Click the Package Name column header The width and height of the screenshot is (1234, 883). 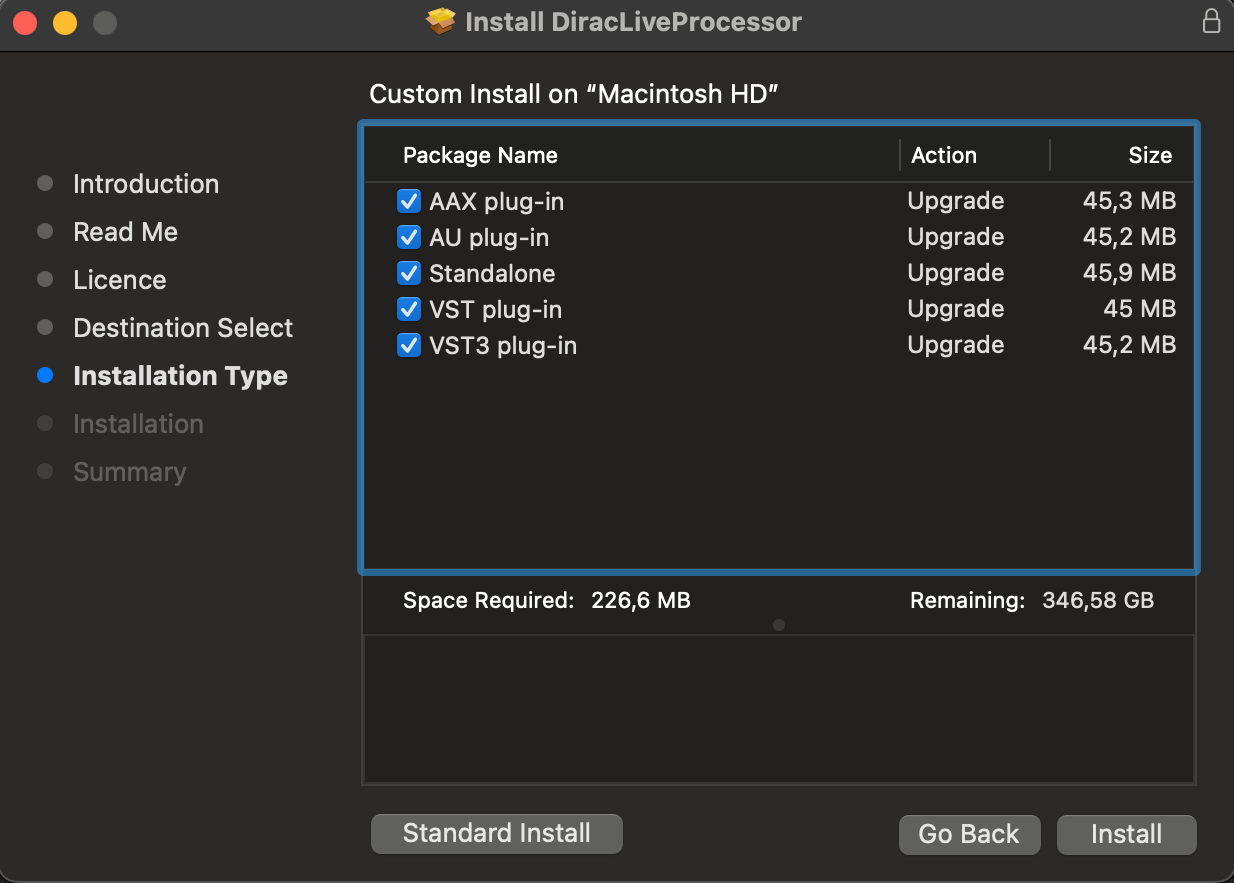pyautogui.click(x=480, y=155)
